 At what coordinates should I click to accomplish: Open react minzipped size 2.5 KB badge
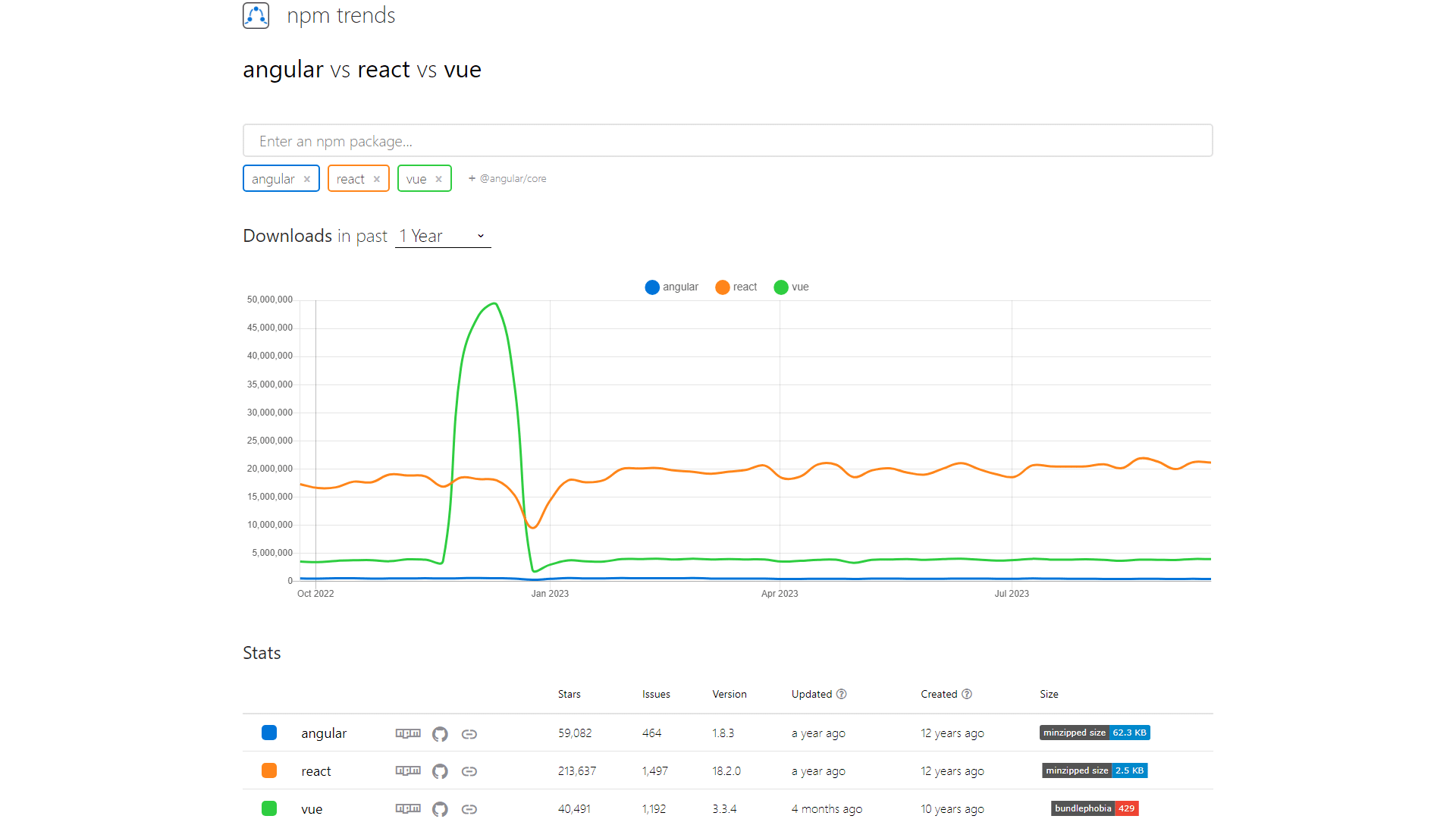pos(1095,770)
